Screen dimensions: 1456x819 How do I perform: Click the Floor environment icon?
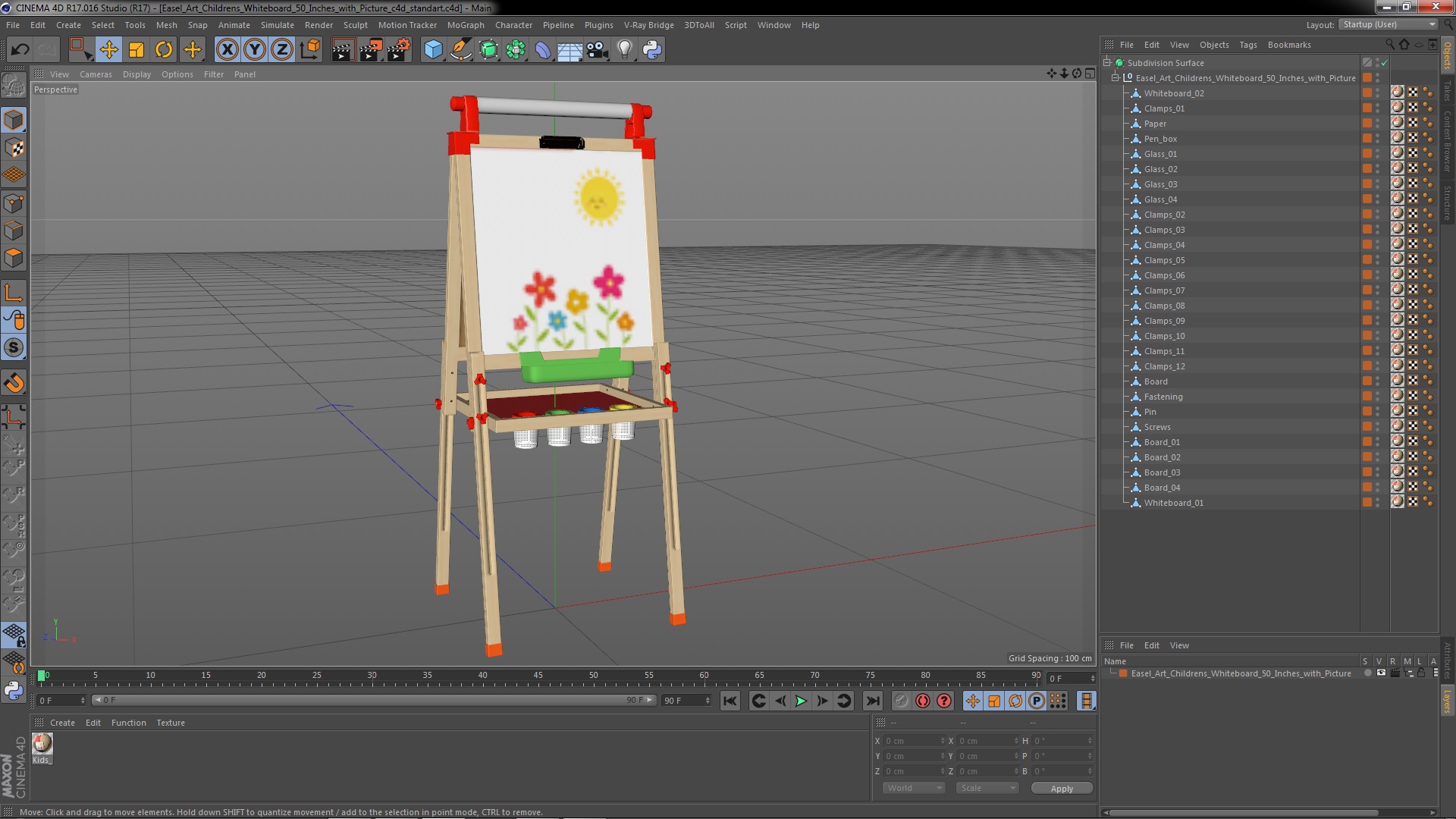[570, 50]
